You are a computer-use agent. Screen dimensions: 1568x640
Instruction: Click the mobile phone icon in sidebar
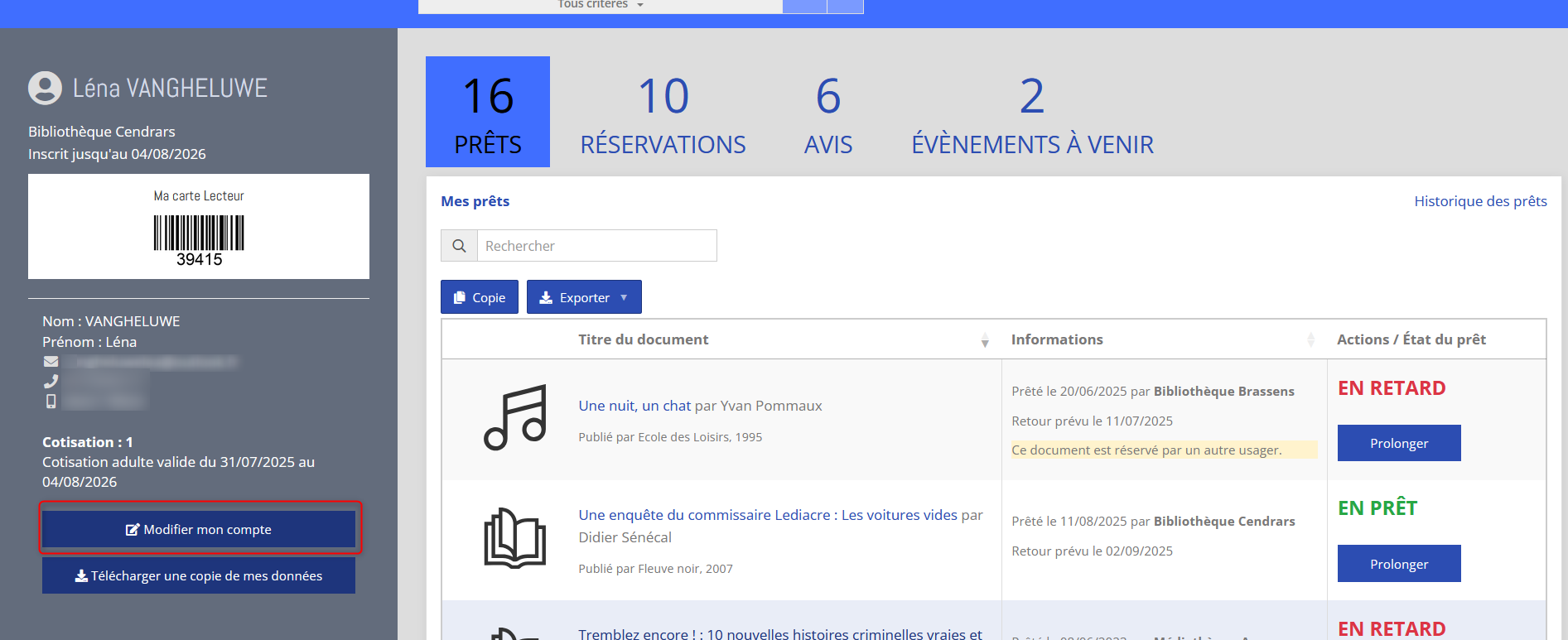point(51,402)
